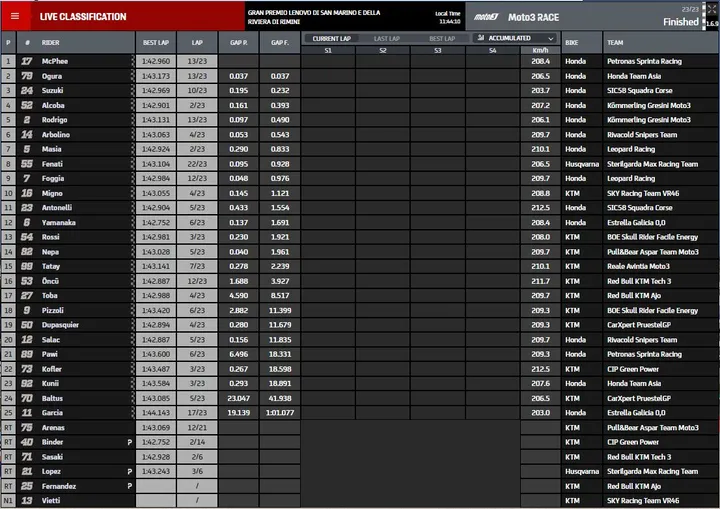Click the Local Time display
The height and width of the screenshot is (509, 720).
(448, 17)
